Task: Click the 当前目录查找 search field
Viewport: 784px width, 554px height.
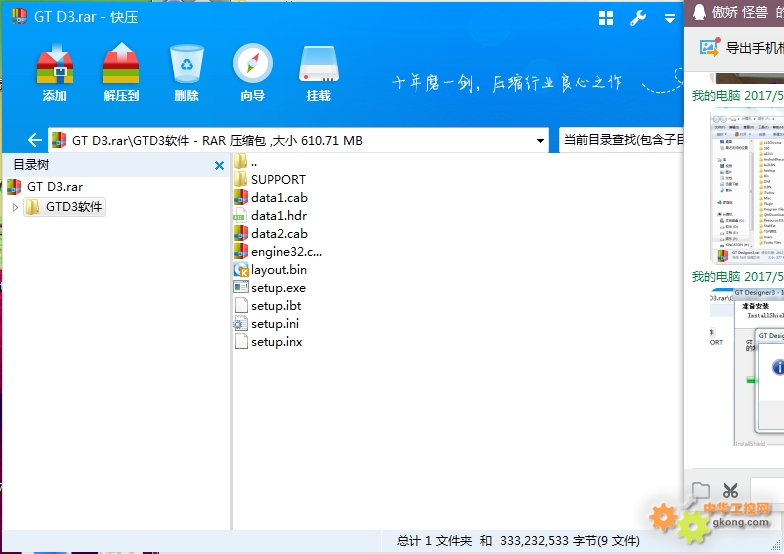Action: tap(620, 140)
